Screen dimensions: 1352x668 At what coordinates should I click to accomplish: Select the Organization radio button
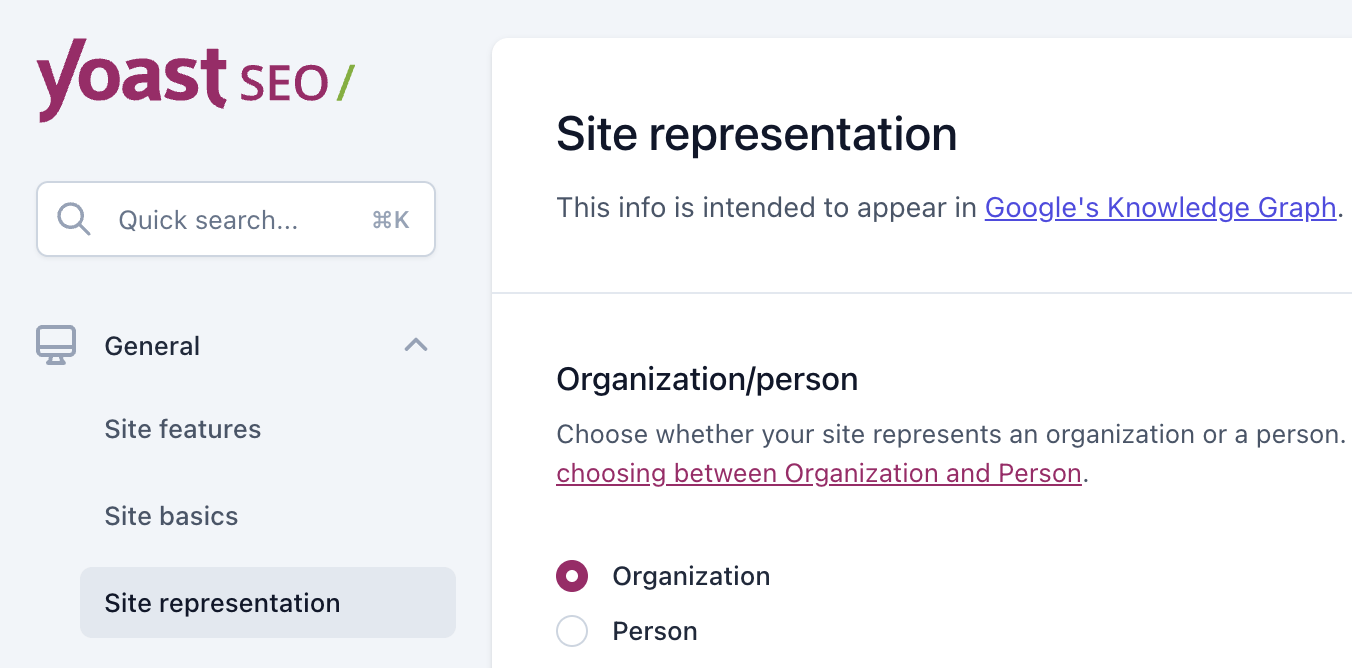[572, 576]
